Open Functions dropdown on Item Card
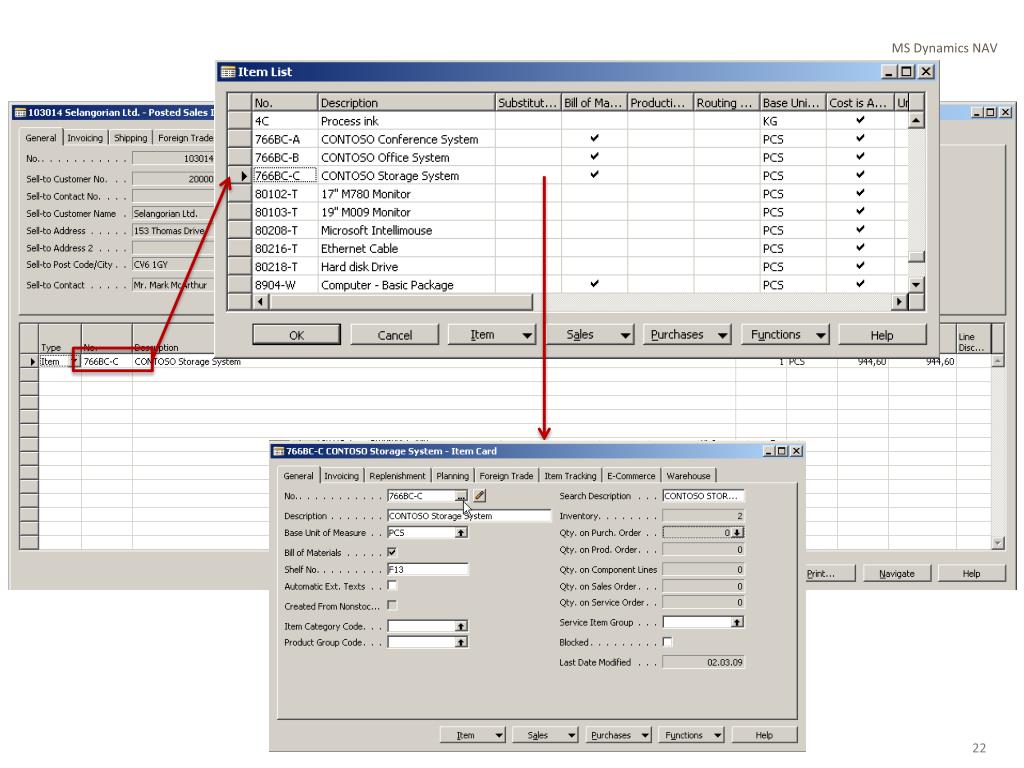Viewport: 1024px width, 768px height. pos(692,735)
